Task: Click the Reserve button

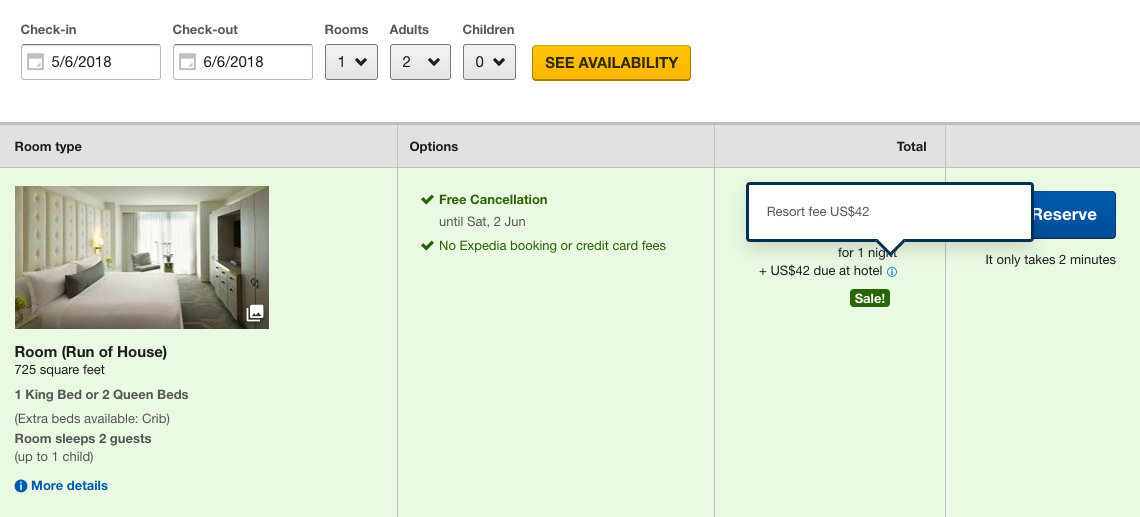Action: pos(1071,214)
